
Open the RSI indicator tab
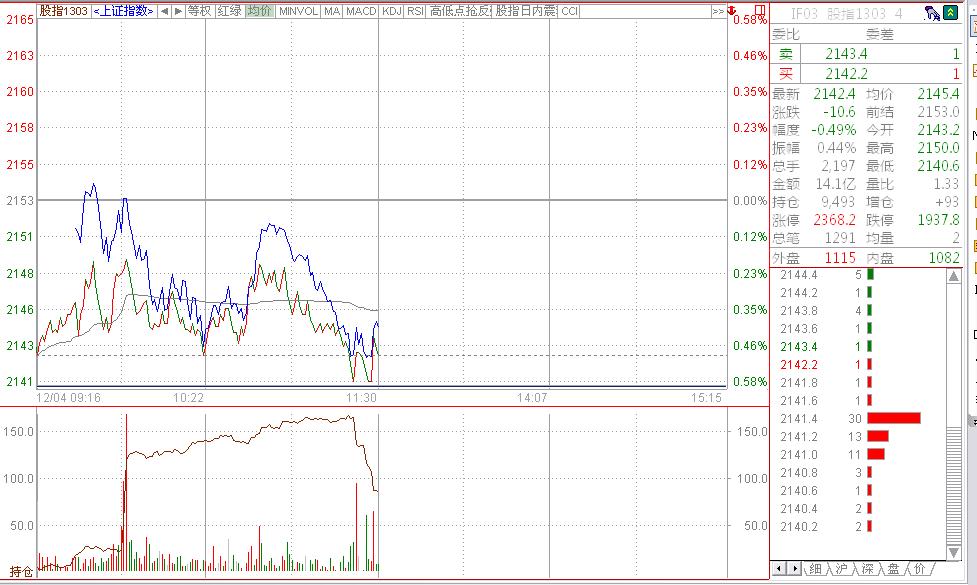coord(415,11)
